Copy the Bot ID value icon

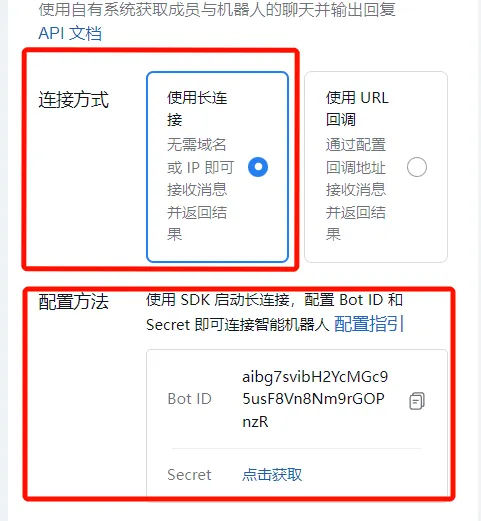point(417,401)
